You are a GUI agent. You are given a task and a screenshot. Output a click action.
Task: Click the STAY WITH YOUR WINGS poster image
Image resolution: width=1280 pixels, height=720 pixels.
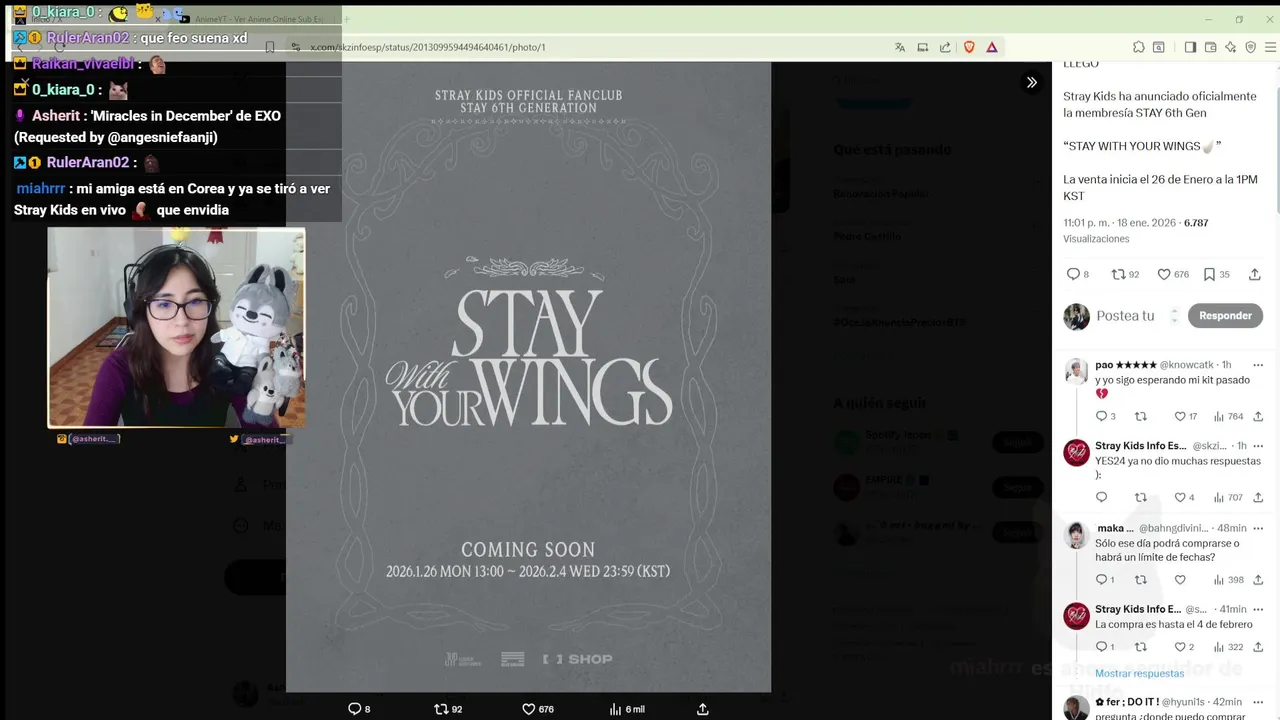(x=528, y=377)
